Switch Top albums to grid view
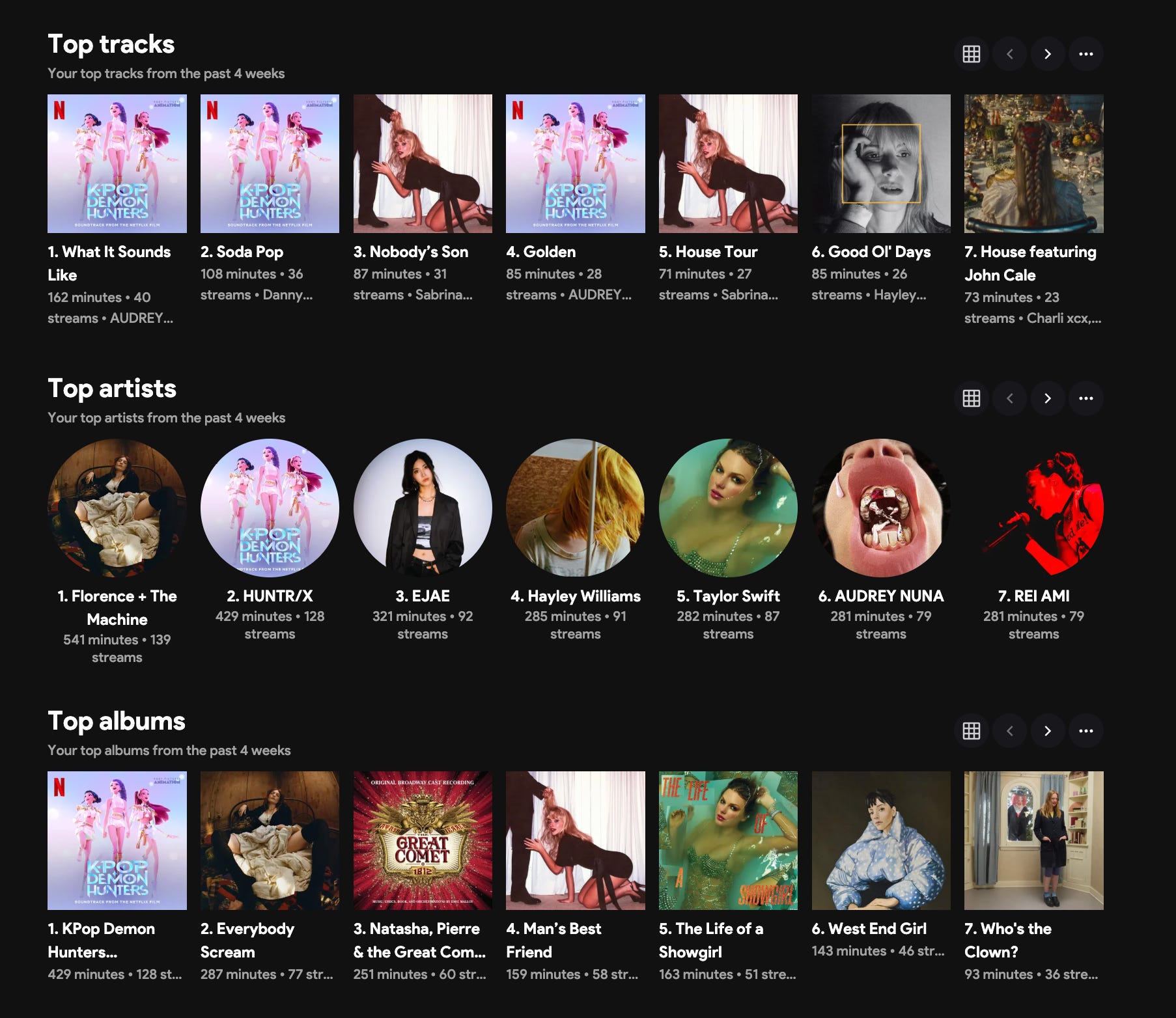The width and height of the screenshot is (1176, 1018). click(971, 731)
